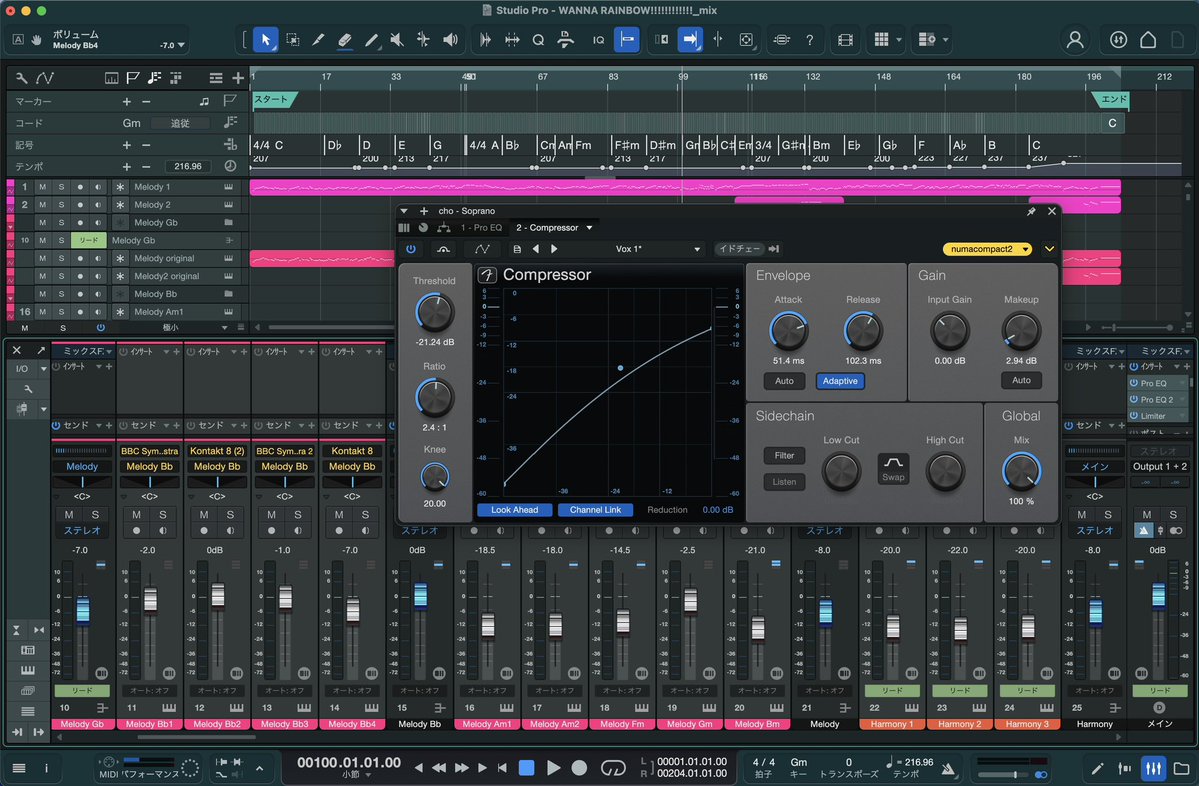
Task: Open the numacompact2 yellow dropdown
Action: (987, 249)
